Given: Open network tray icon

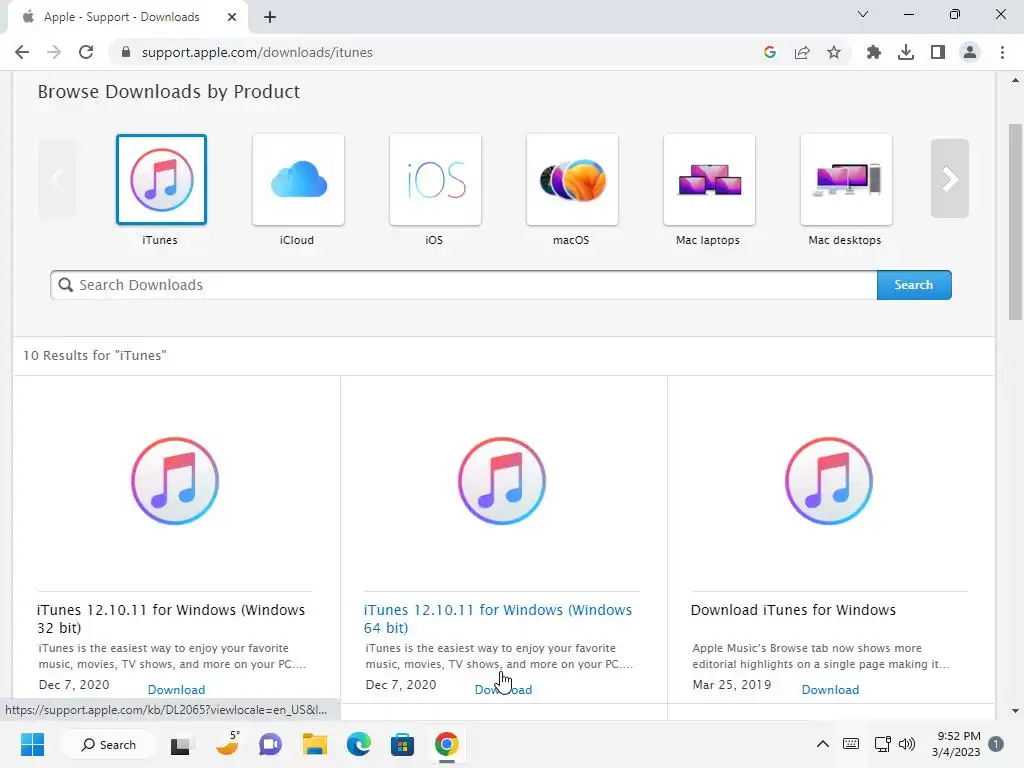Looking at the screenshot, I should [x=882, y=744].
